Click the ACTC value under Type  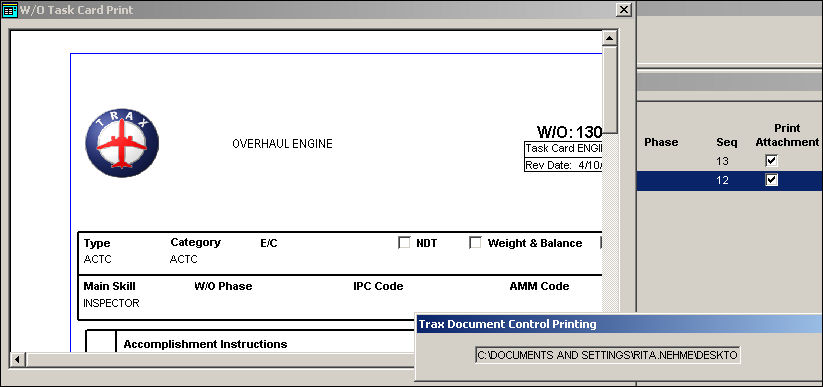[x=98, y=259]
